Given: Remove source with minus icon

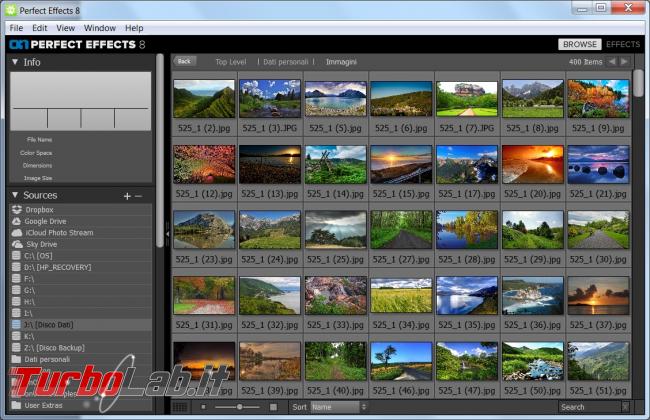Looking at the screenshot, I should [x=138, y=196].
